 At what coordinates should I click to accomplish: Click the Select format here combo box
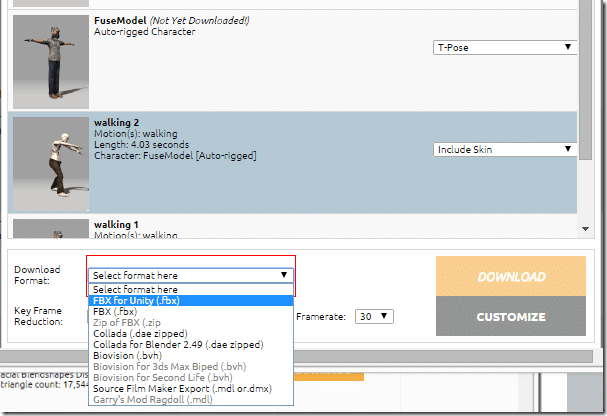pos(190,275)
